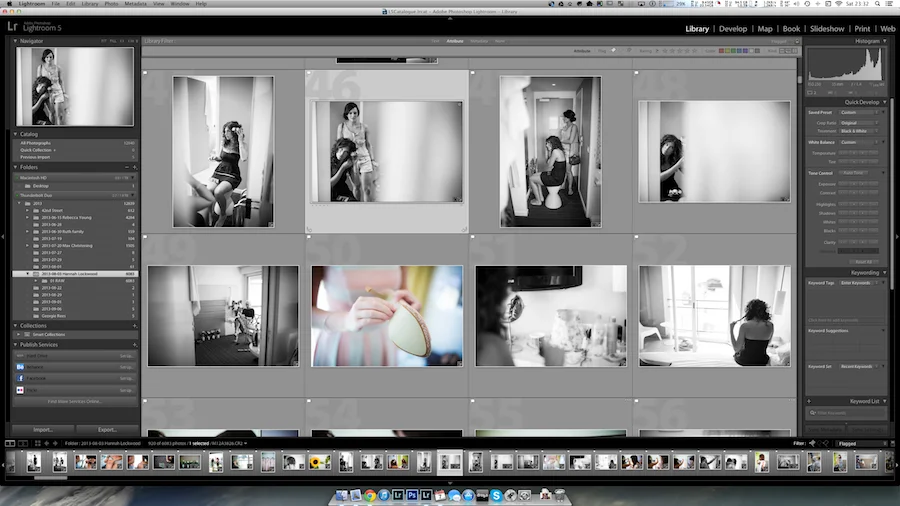Open the Photo menu in menu bar
Screen dimensions: 900x506
(x=111, y=3)
